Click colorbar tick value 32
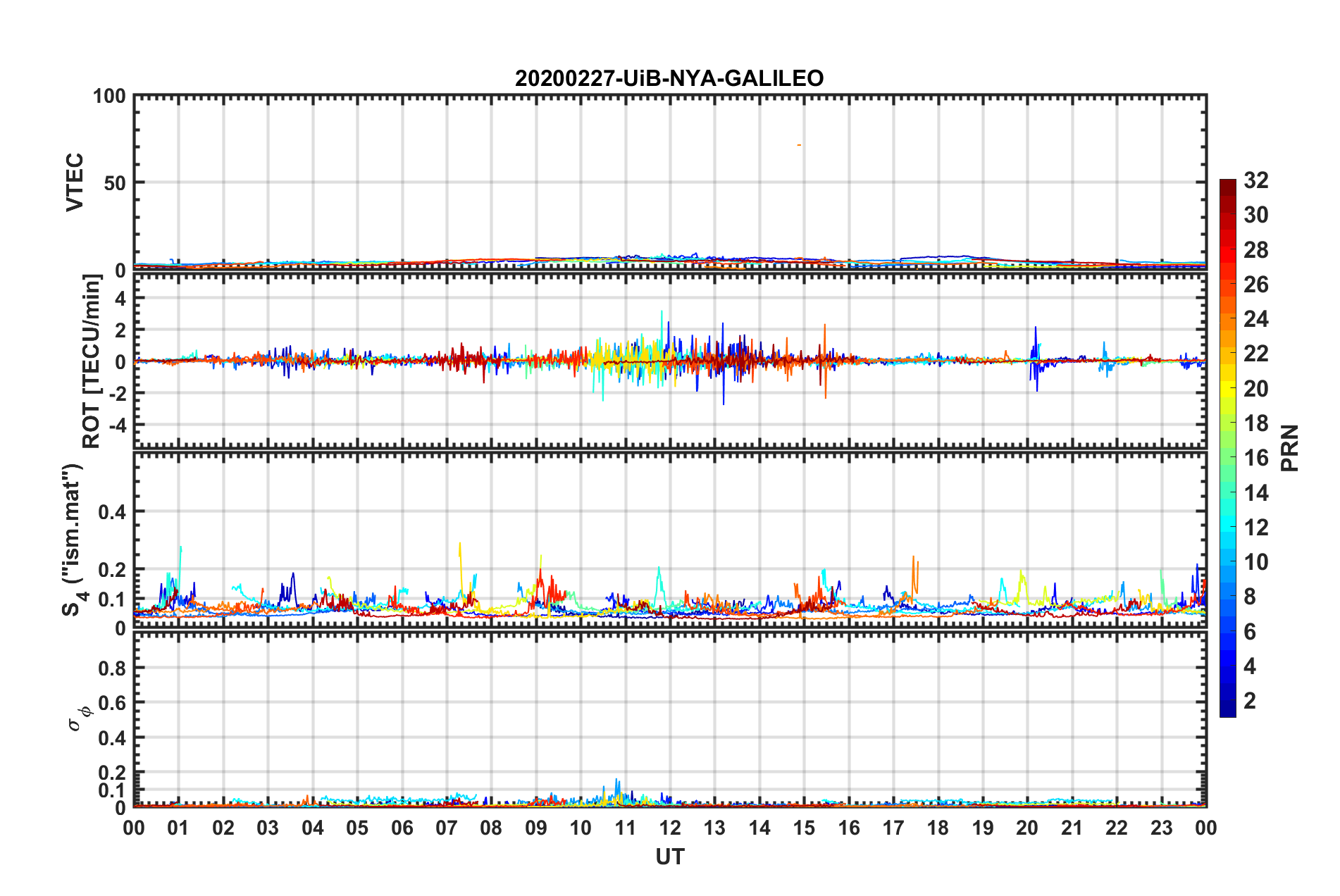The image size is (1340, 896). point(1256,180)
